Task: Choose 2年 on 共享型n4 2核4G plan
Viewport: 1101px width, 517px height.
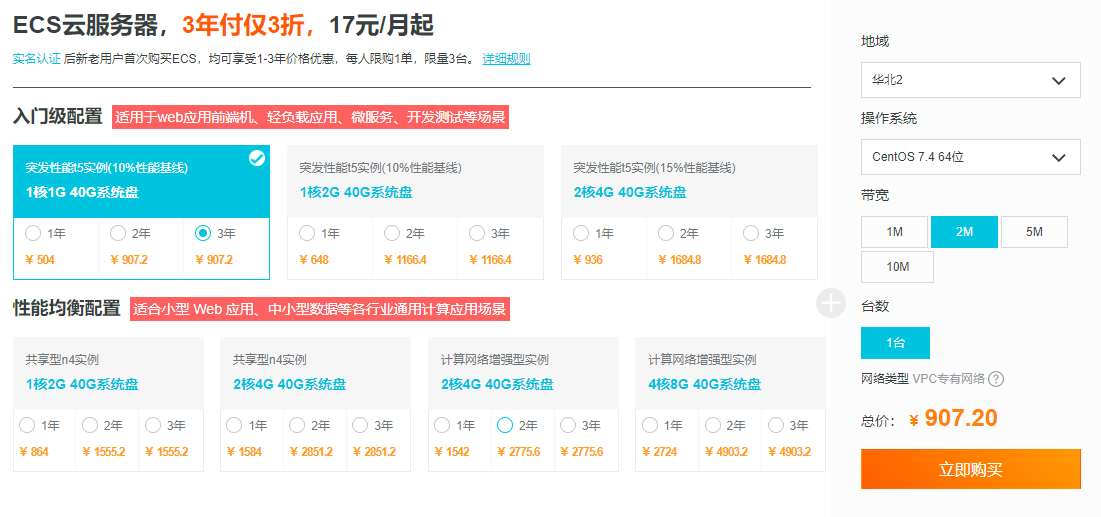Action: pos(297,425)
